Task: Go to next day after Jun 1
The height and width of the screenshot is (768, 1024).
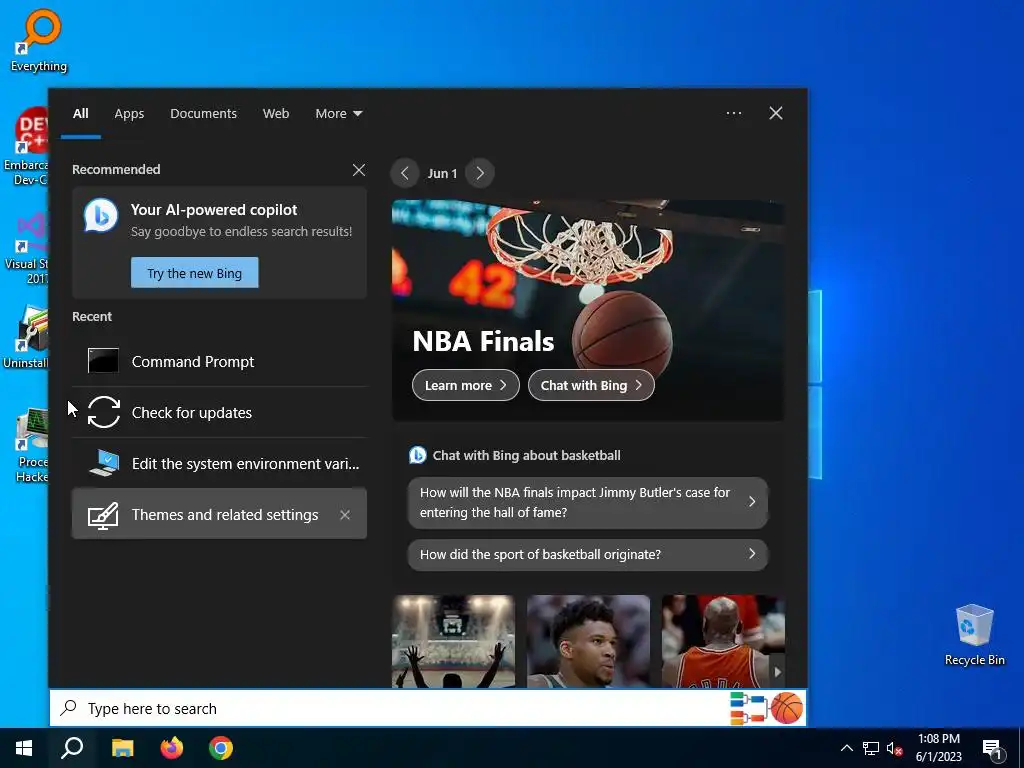Action: (x=480, y=173)
